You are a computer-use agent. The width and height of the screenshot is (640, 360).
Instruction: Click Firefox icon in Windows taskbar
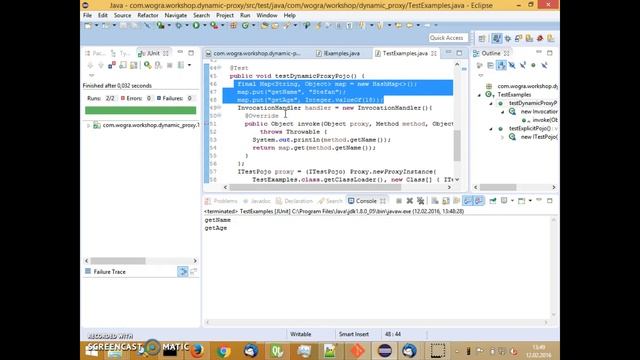pyautogui.click(x=197, y=351)
